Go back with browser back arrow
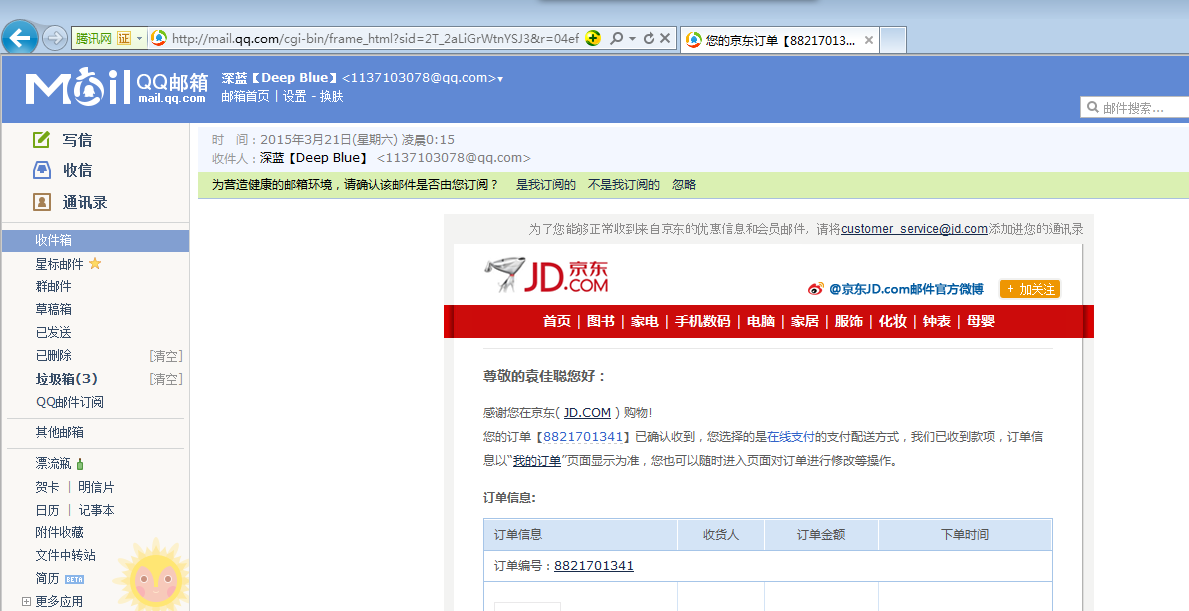 click(20, 37)
